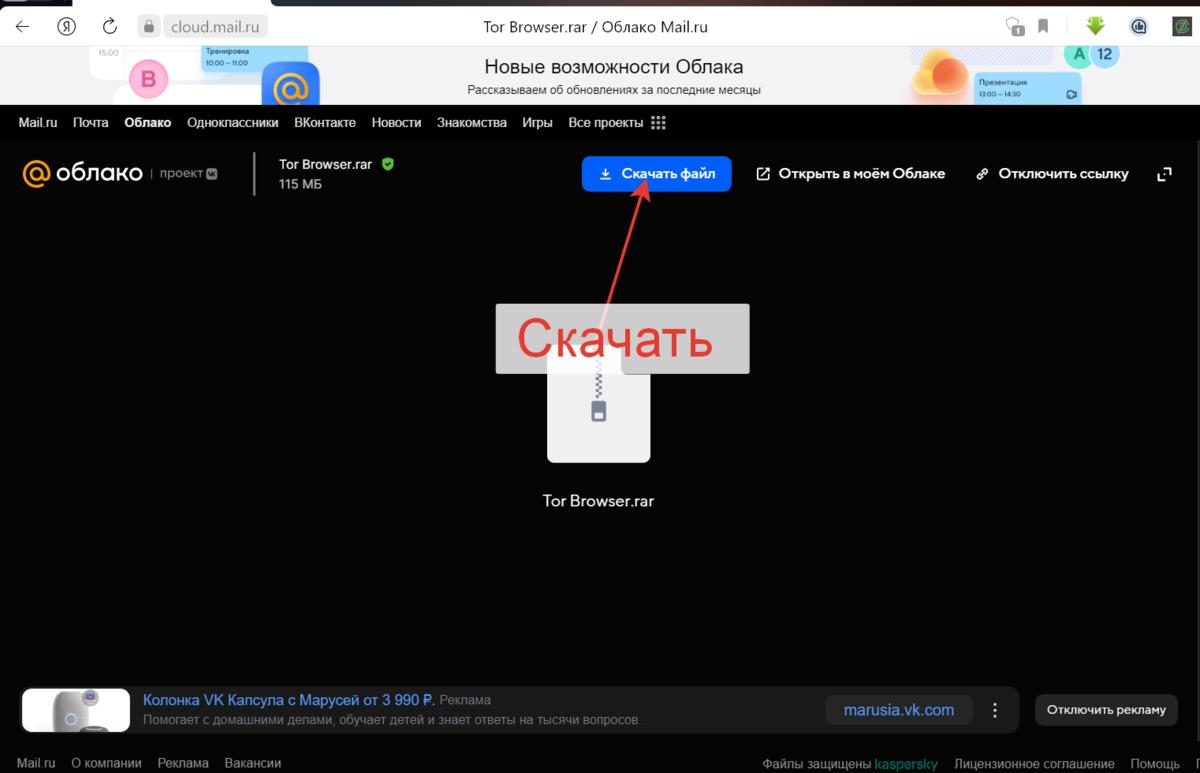Expand Все проекты grid menu

(617, 123)
